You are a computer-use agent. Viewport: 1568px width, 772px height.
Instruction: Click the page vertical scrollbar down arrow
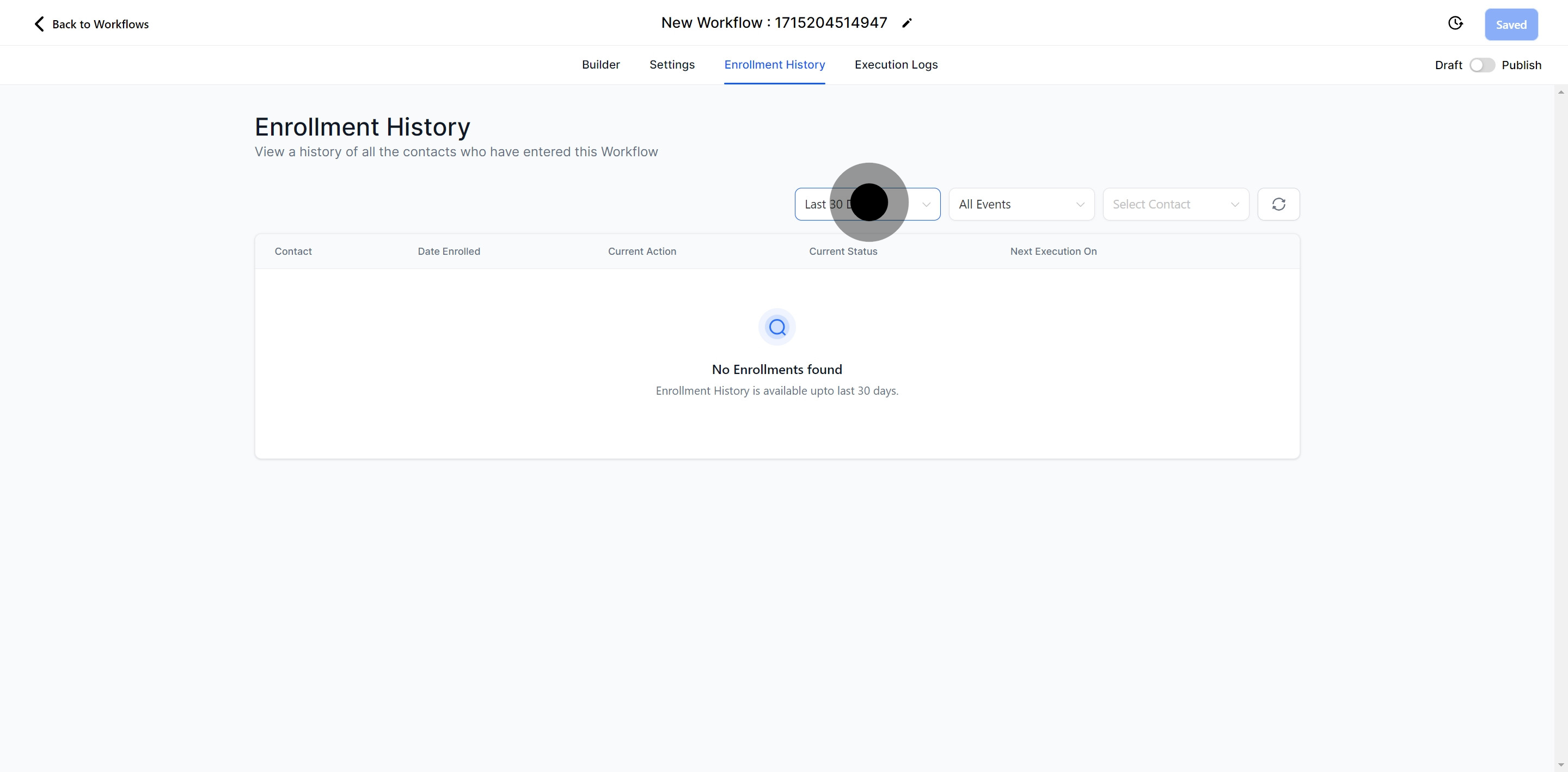click(1561, 765)
